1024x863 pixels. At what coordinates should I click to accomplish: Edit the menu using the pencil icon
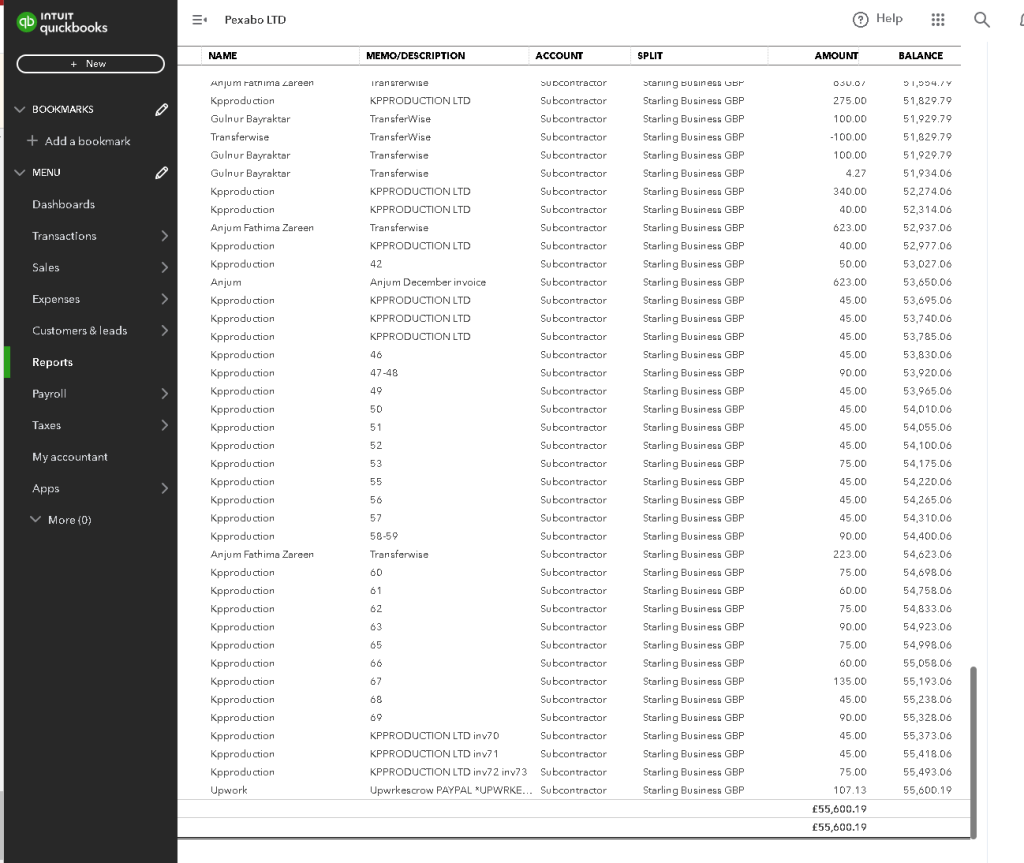161,172
